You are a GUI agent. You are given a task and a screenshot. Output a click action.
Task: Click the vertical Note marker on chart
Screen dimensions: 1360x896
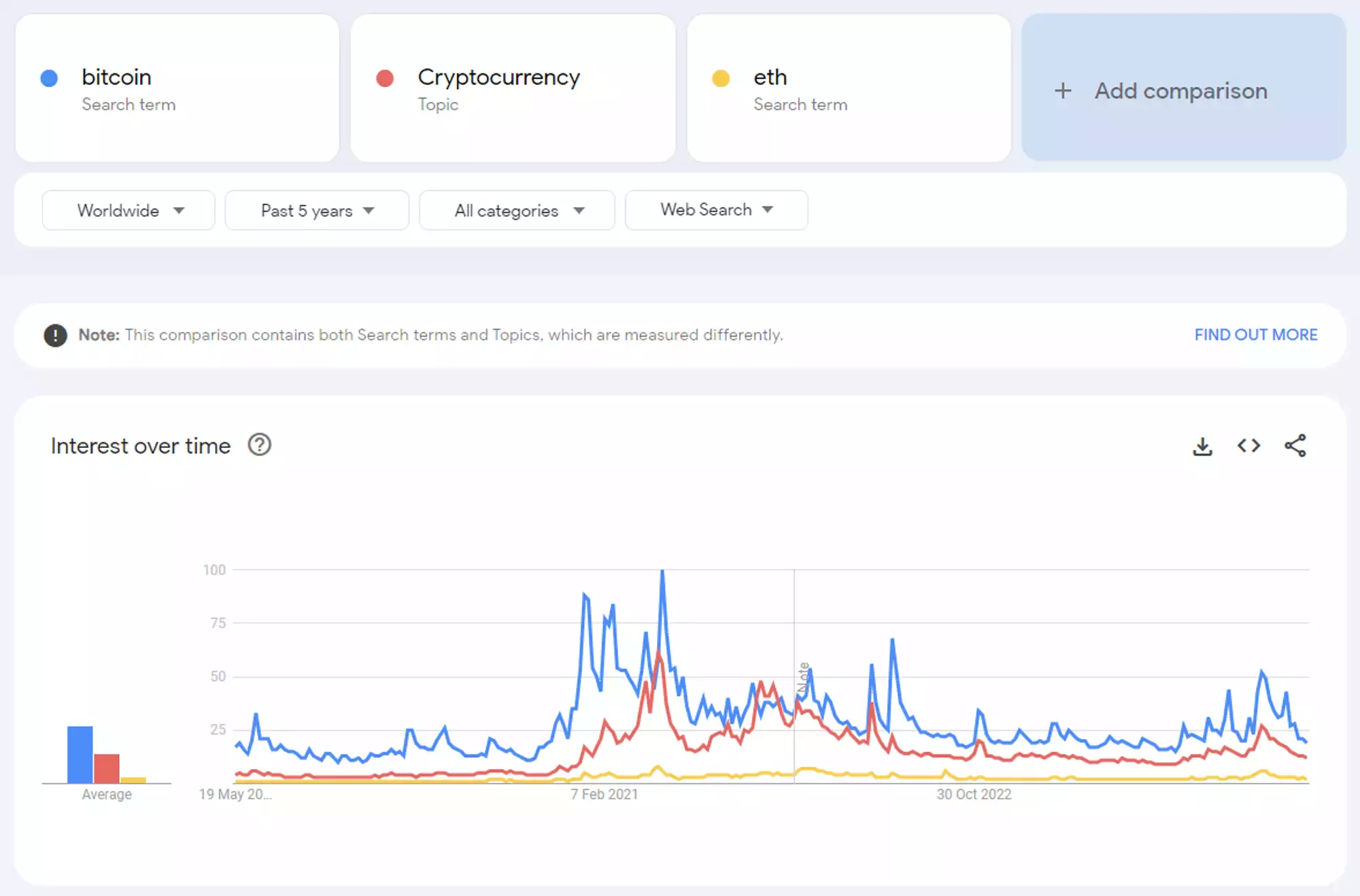click(804, 677)
